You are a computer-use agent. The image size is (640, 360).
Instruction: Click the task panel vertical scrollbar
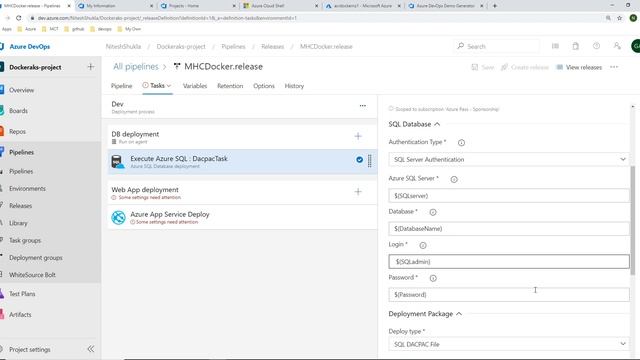coord(633,220)
